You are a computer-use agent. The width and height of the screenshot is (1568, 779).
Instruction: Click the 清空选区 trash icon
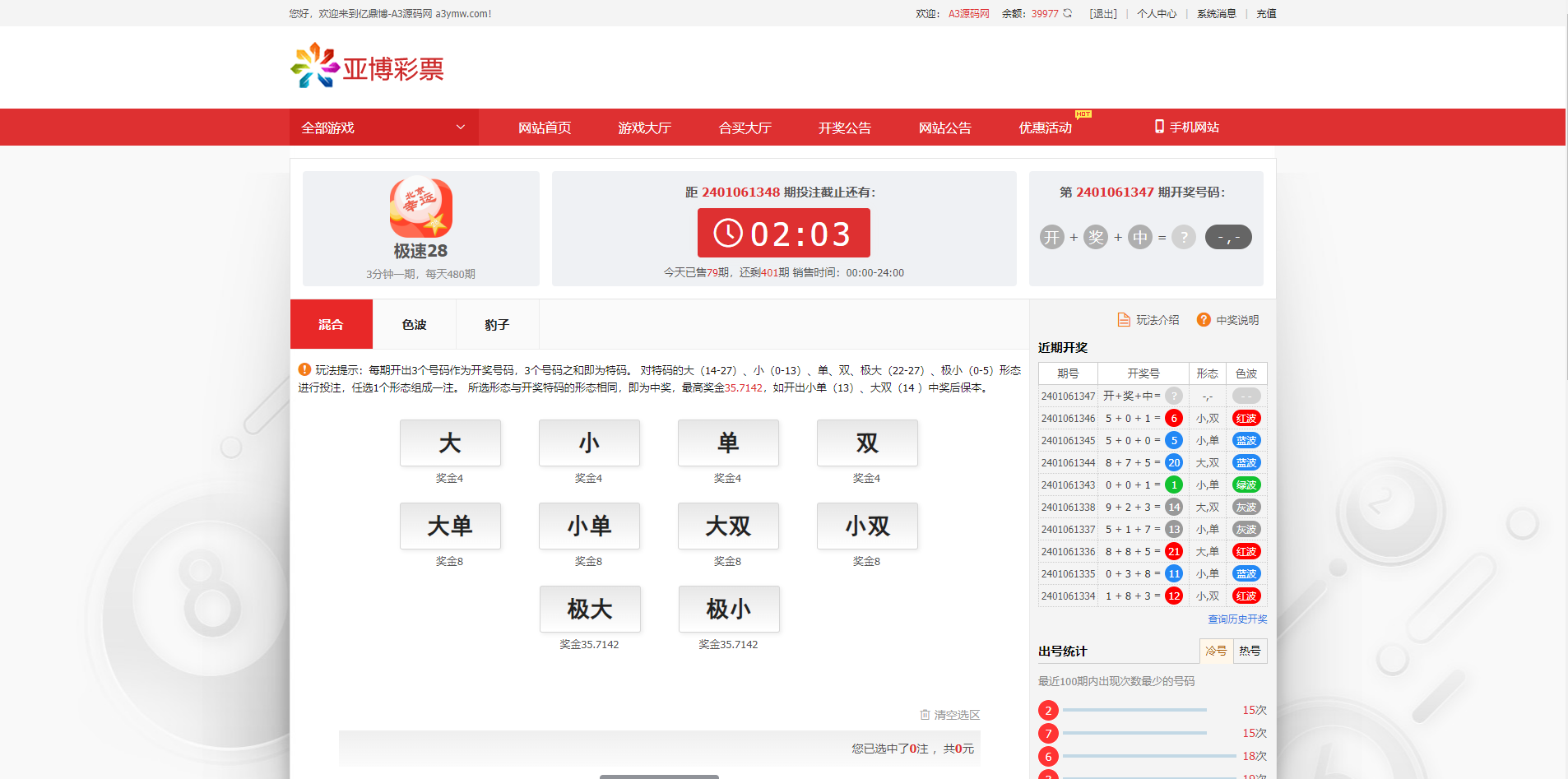click(925, 715)
